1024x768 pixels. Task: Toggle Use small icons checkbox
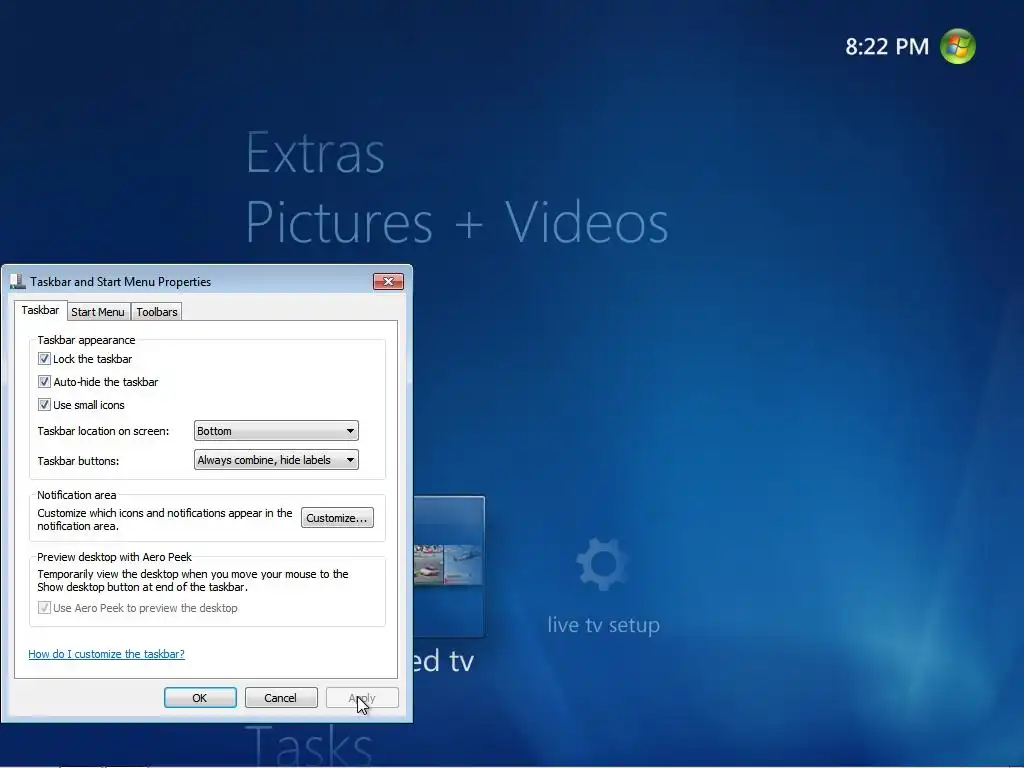point(44,405)
